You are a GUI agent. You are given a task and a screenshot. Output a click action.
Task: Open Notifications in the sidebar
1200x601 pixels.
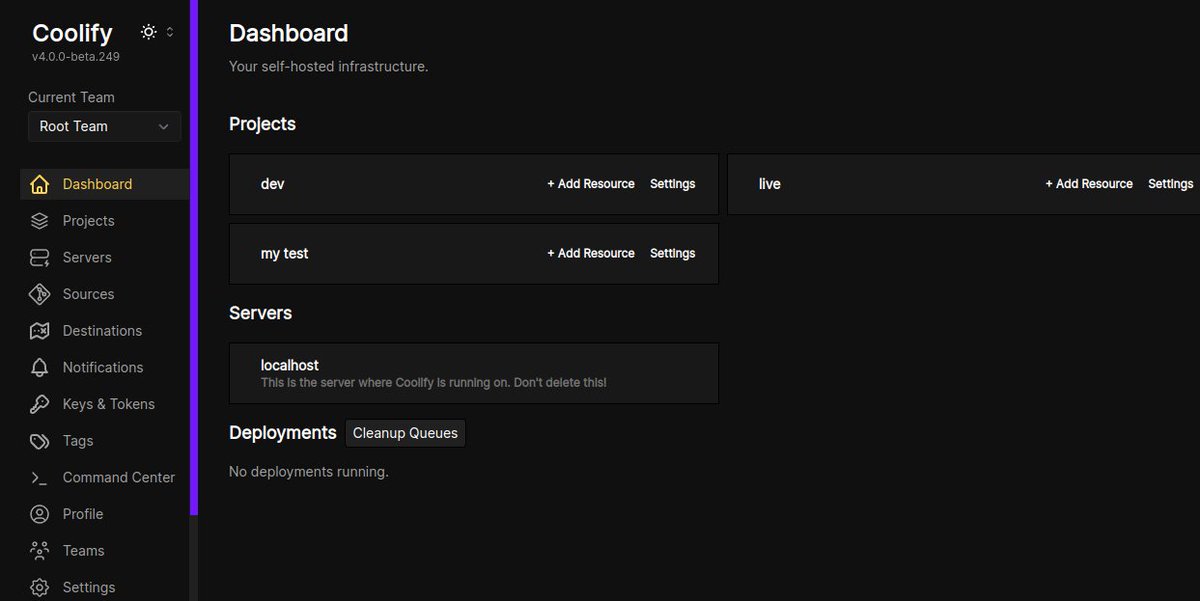[104, 368]
